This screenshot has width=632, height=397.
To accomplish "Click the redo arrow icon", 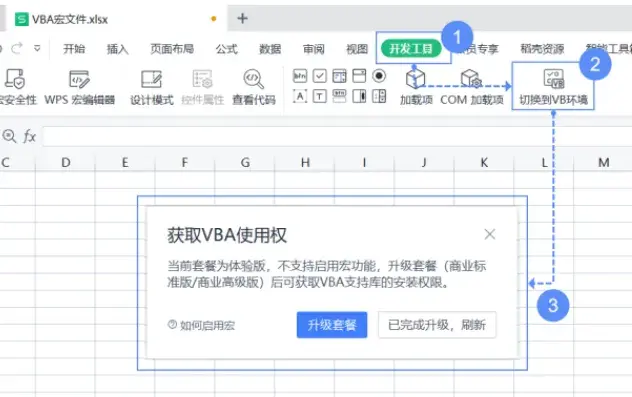I will coord(17,49).
